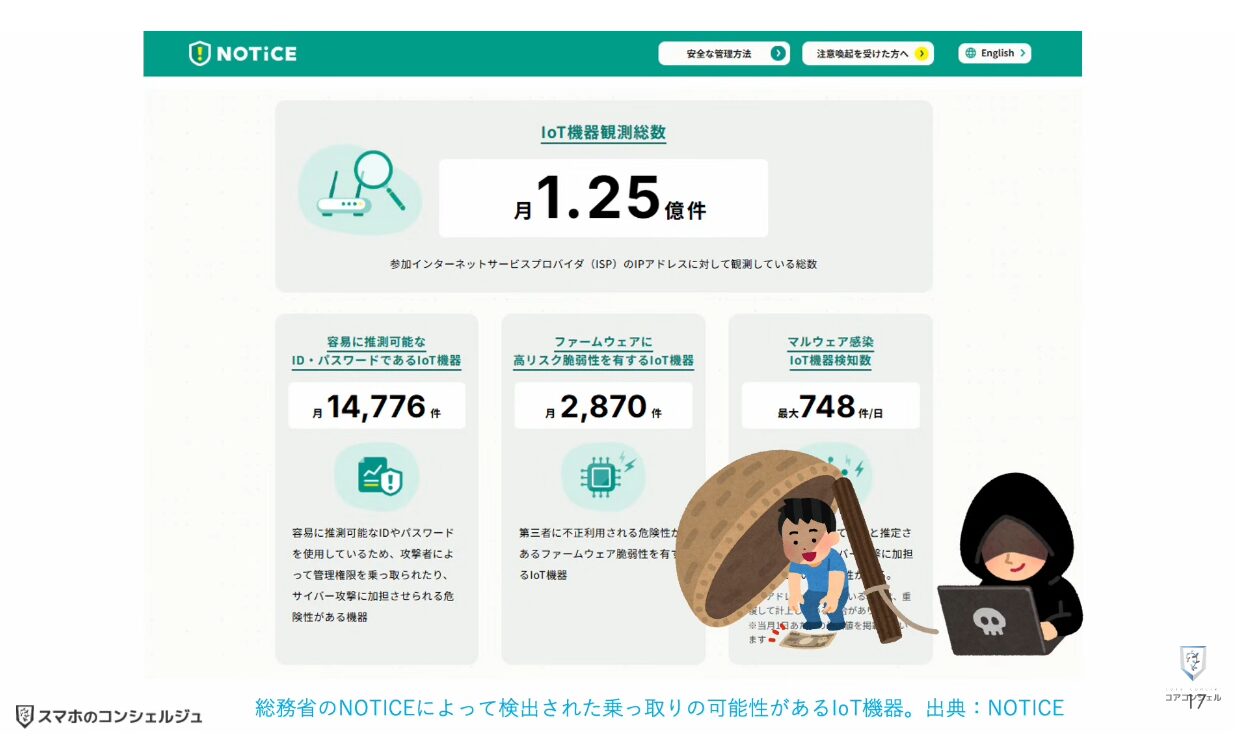Click the document with shield icon
Image resolution: width=1247 pixels, height=745 pixels.
pos(376,477)
